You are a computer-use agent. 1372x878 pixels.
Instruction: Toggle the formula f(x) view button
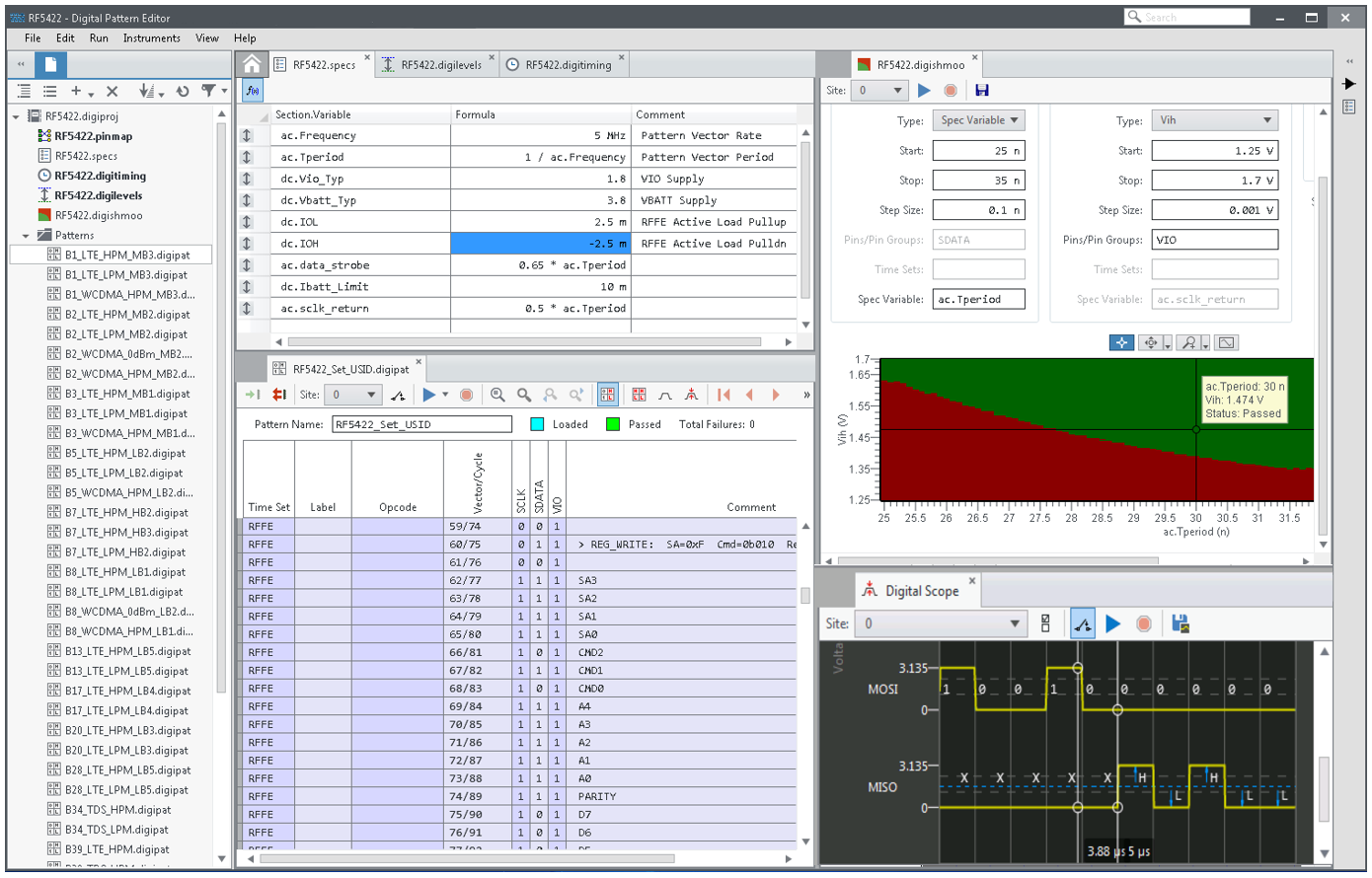click(x=253, y=91)
